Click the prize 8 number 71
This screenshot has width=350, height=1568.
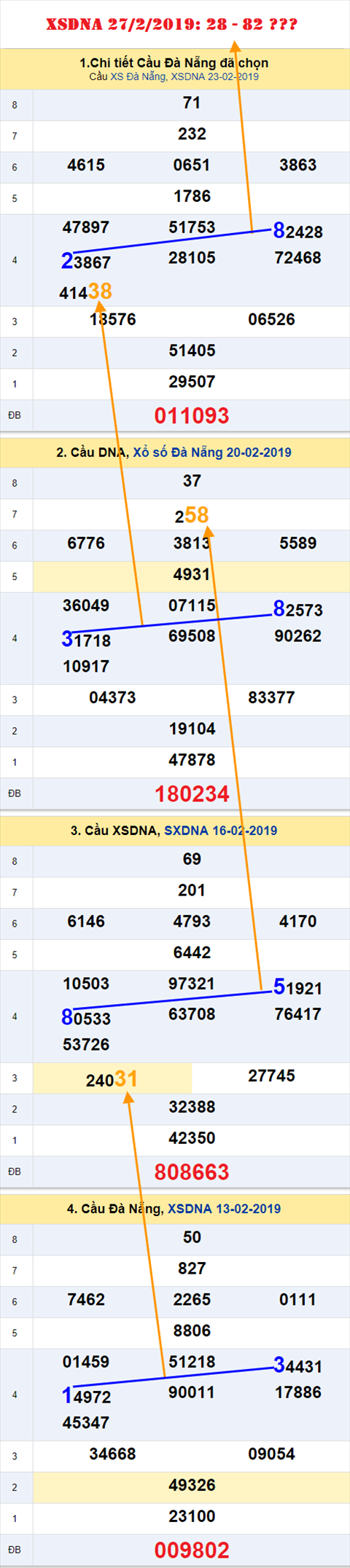point(192,103)
